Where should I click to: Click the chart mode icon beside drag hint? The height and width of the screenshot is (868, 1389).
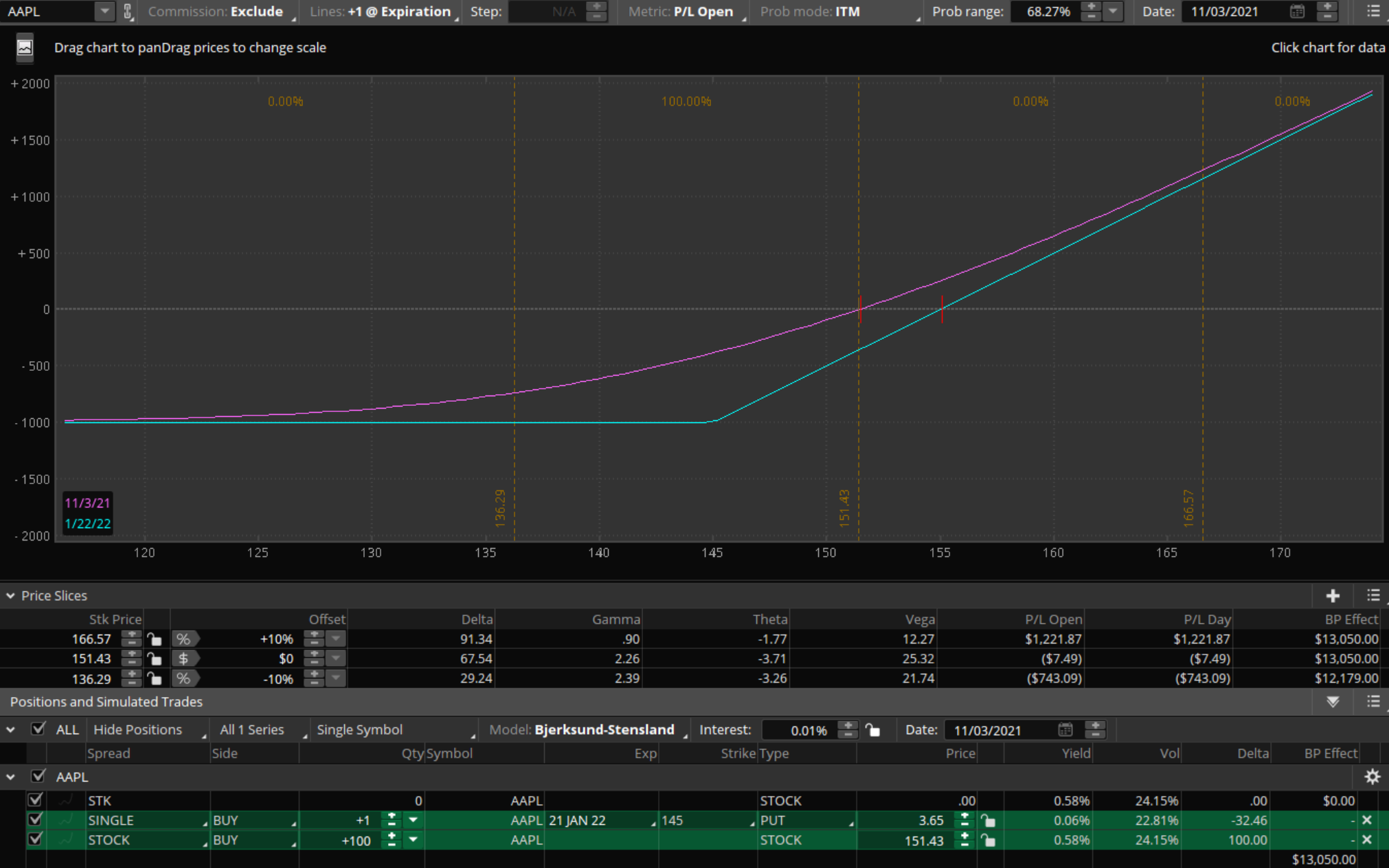[25, 48]
